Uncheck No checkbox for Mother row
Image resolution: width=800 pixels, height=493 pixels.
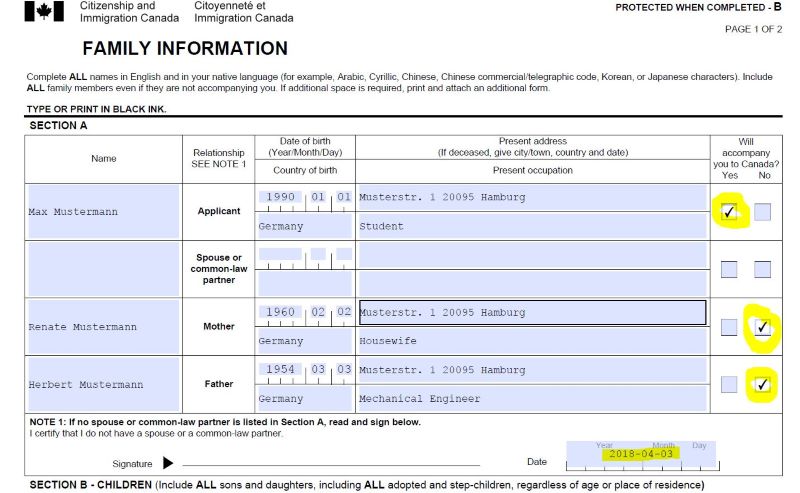coord(762,327)
